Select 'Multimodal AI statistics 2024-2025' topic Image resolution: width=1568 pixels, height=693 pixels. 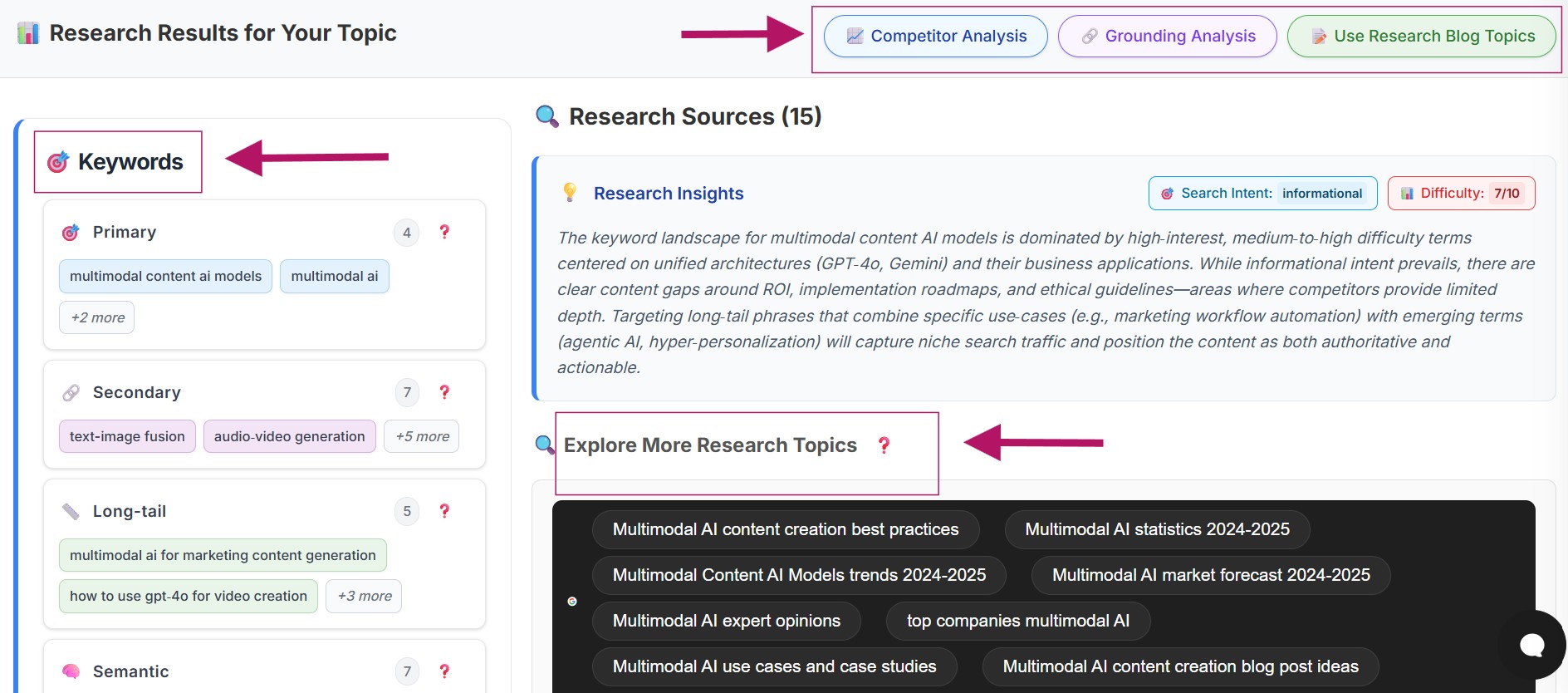click(x=1157, y=529)
